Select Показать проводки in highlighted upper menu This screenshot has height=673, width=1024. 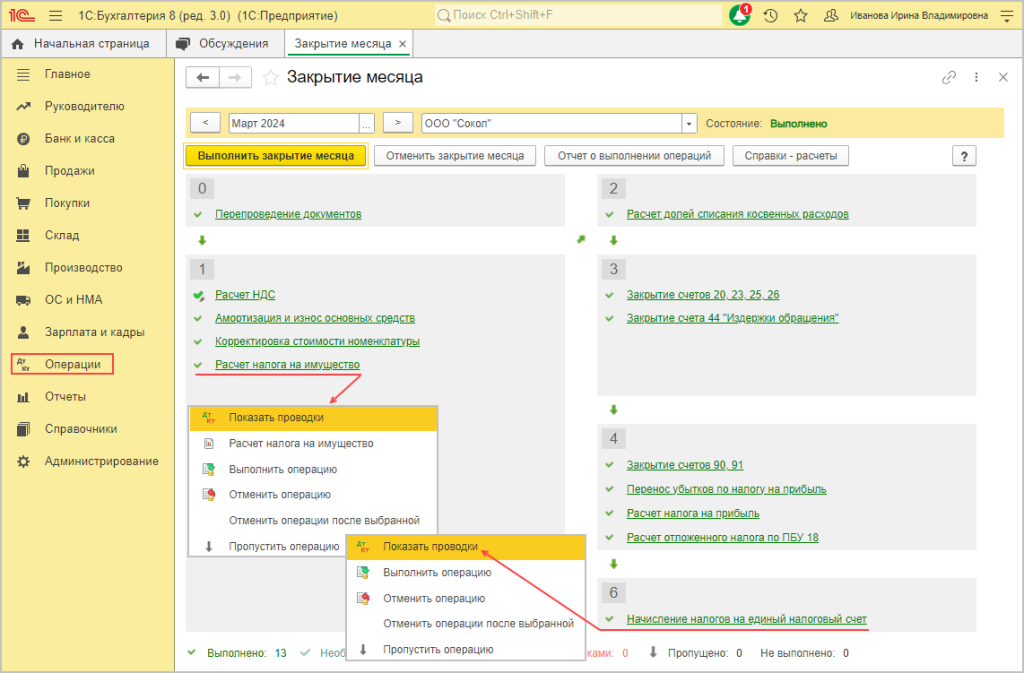click(x=276, y=417)
